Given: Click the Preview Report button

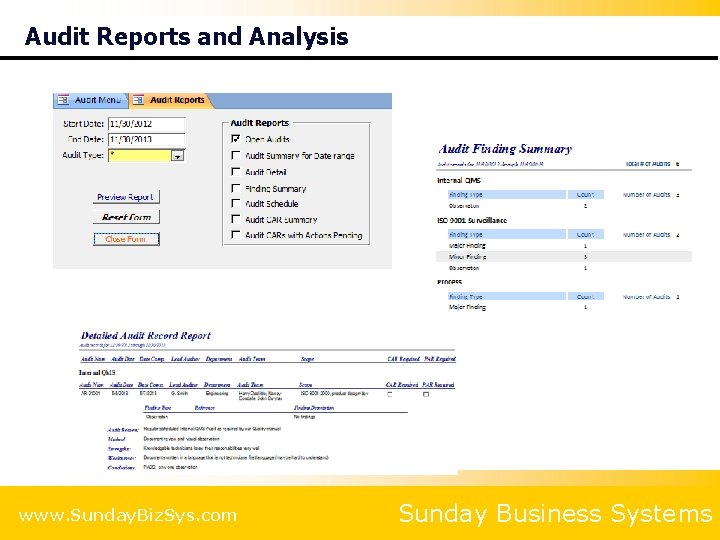Looking at the screenshot, I should [126, 197].
